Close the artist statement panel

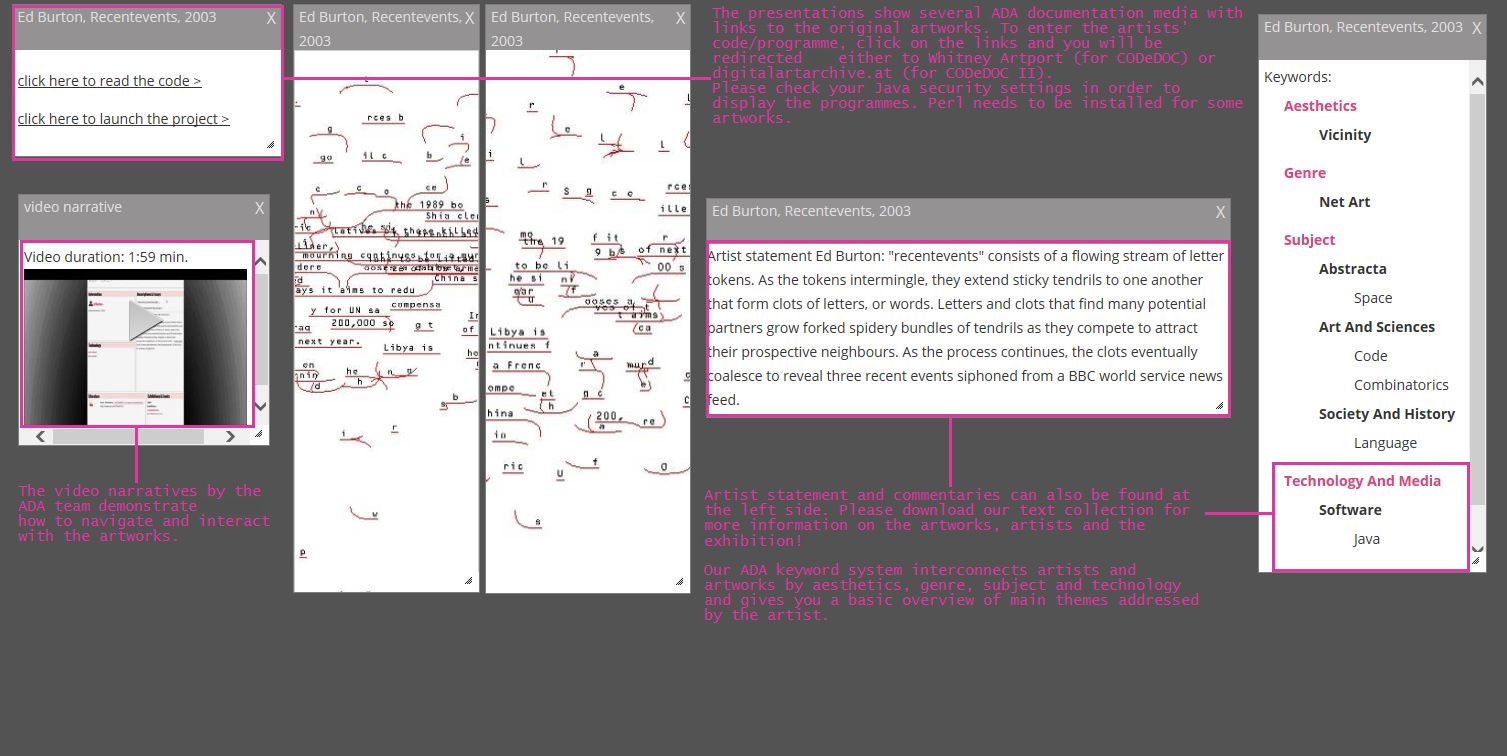(1220, 212)
